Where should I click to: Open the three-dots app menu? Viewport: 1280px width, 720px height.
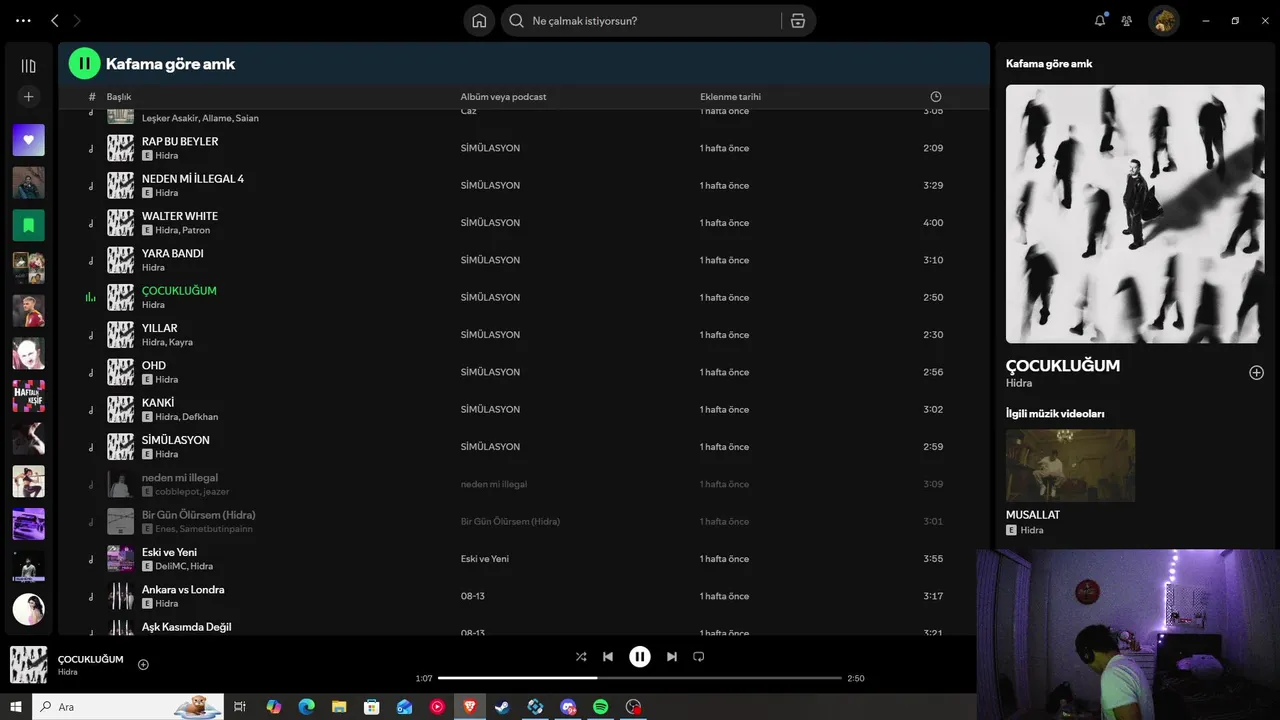(23, 20)
